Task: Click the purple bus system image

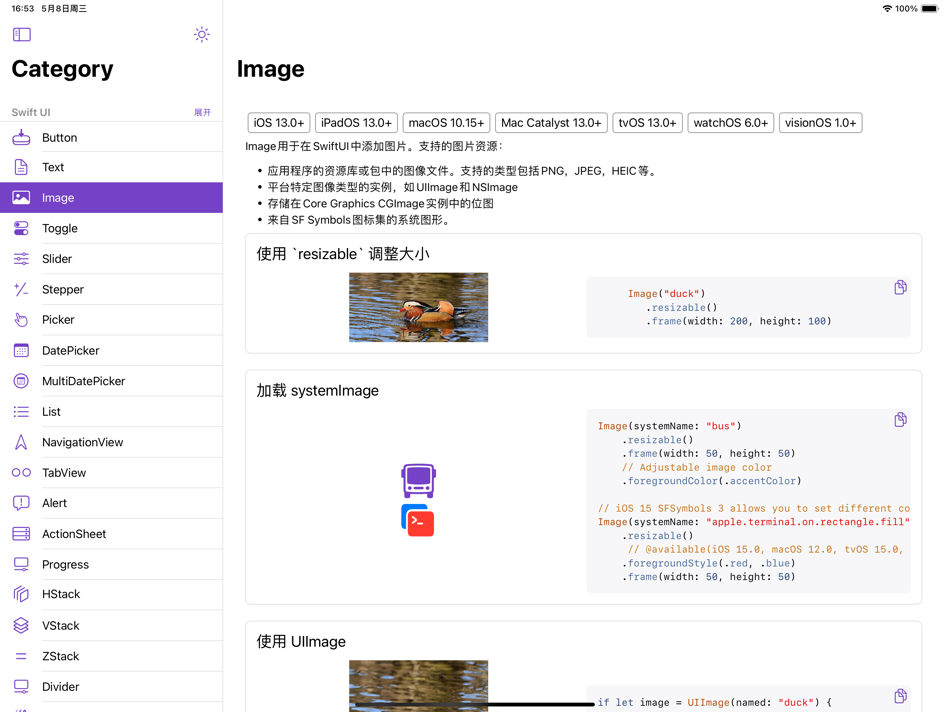Action: pyautogui.click(x=418, y=479)
